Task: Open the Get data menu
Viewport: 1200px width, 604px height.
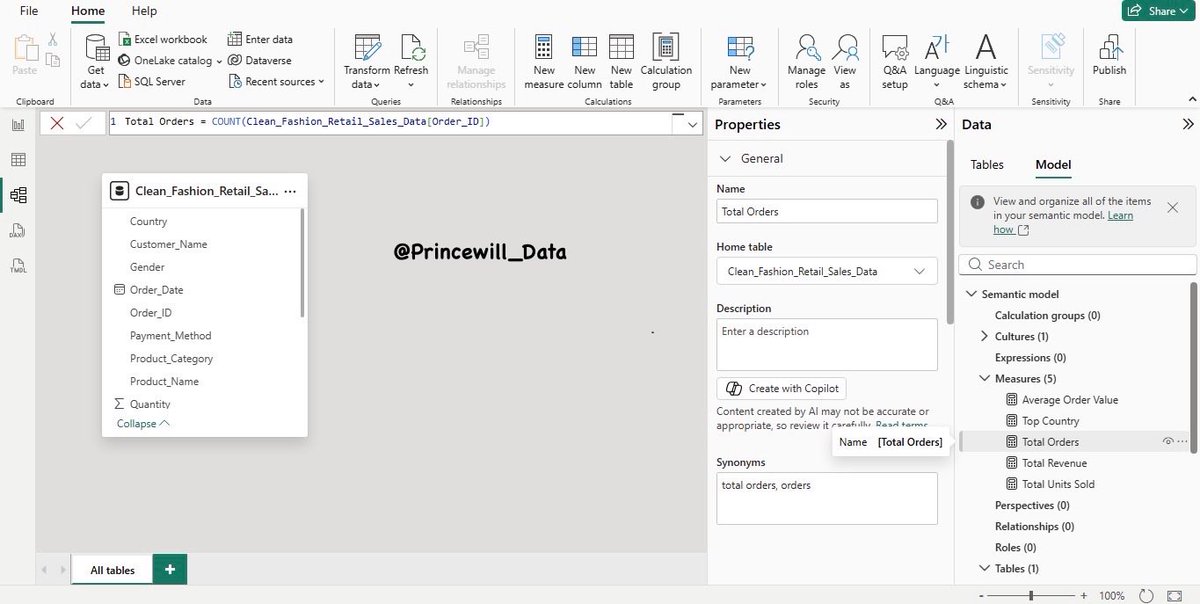Action: click(96, 62)
